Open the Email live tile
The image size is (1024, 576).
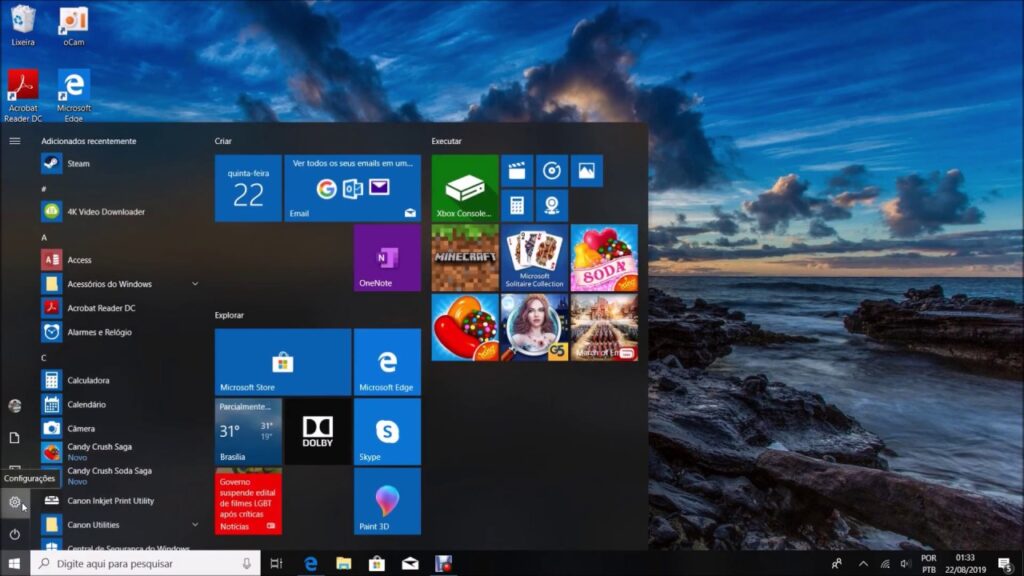click(x=353, y=188)
